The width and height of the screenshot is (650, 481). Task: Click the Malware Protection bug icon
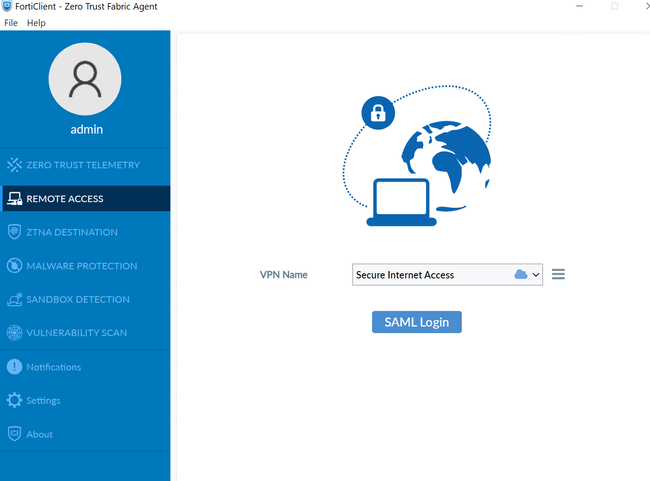click(x=14, y=266)
